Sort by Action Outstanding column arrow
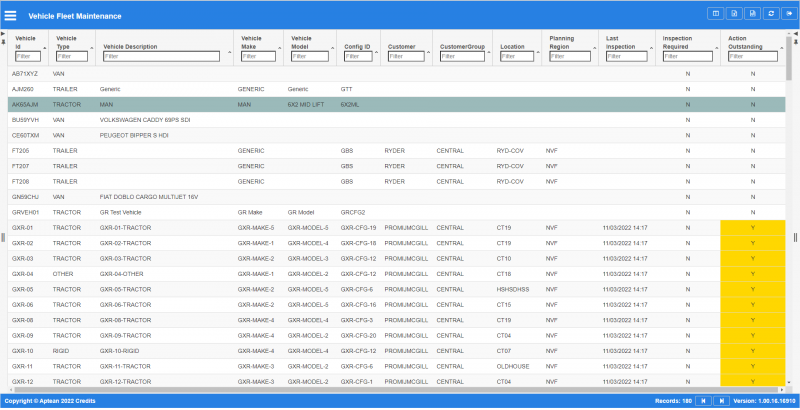 click(782, 47)
